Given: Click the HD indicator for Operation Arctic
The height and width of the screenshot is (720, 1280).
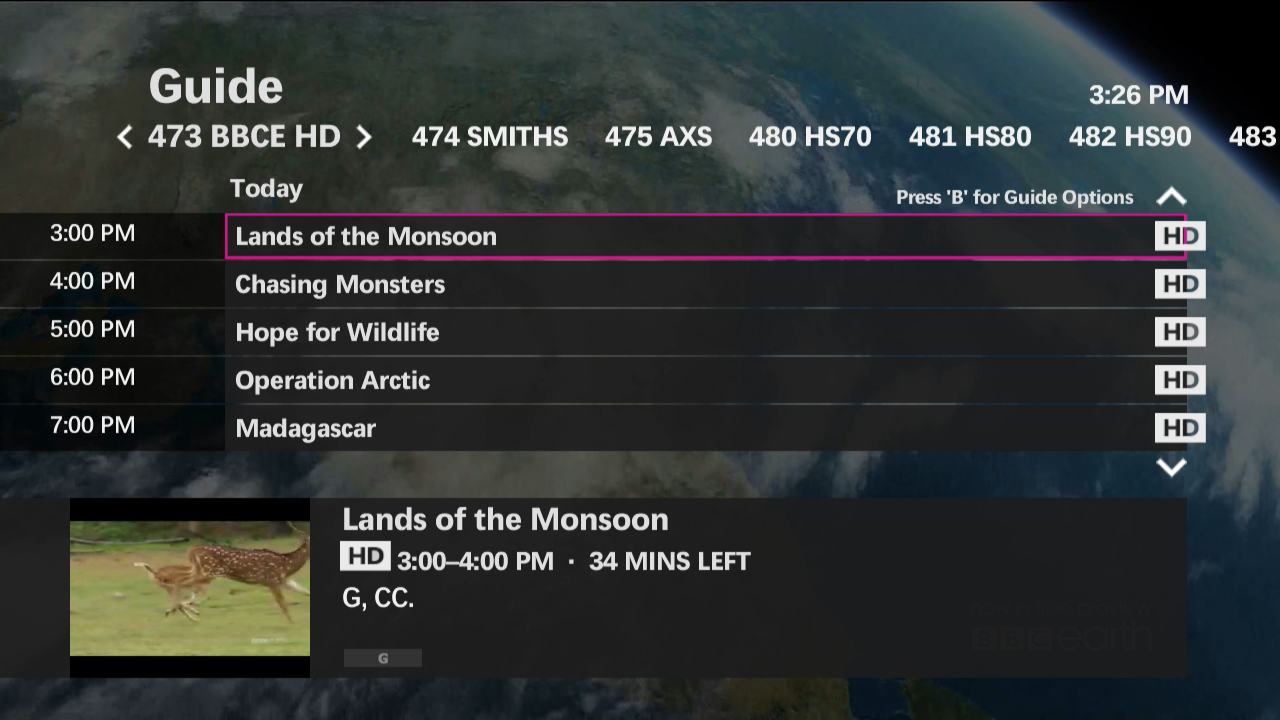Looking at the screenshot, I should point(1180,380).
